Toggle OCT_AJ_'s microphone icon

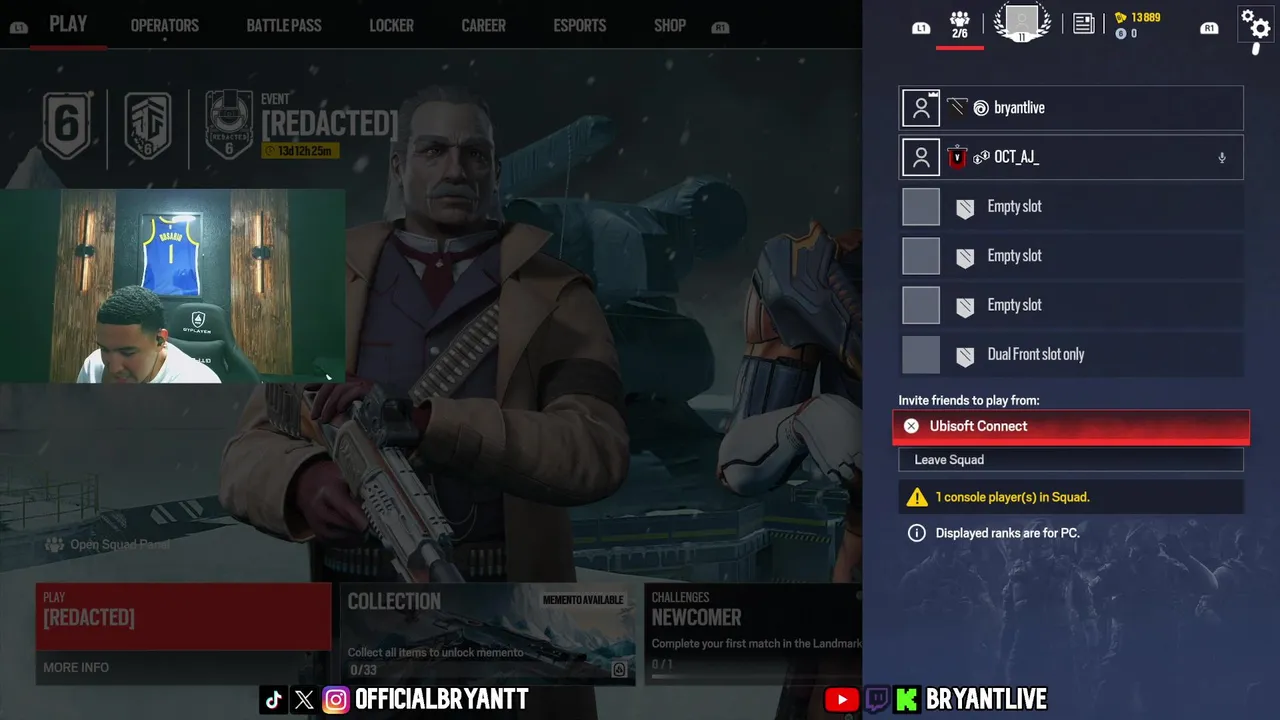pyautogui.click(x=1221, y=158)
